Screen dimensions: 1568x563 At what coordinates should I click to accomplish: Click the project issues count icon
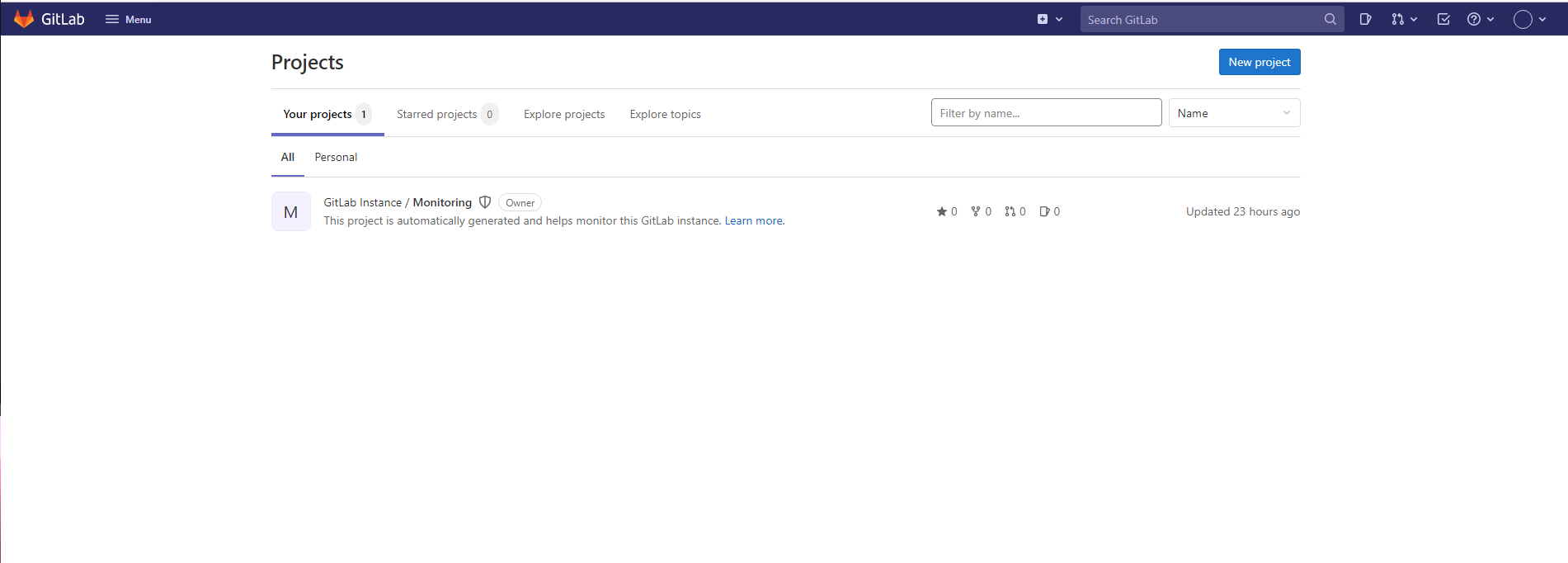(1050, 211)
